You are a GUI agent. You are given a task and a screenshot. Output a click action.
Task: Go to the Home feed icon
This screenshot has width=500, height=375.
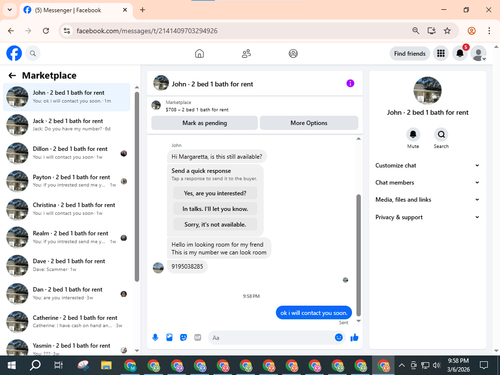pos(199,53)
